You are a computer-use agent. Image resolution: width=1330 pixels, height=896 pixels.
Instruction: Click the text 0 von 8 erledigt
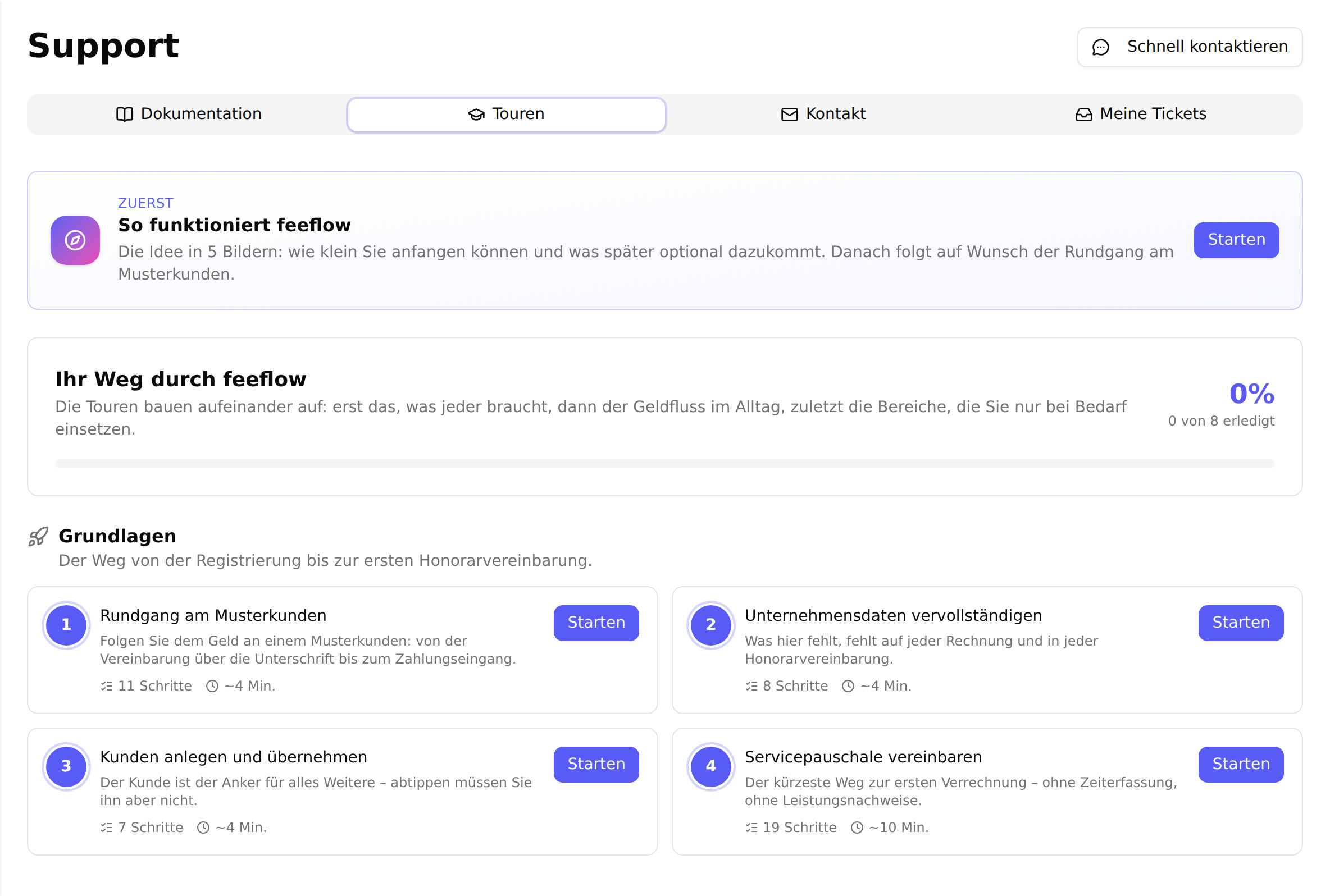(x=1221, y=421)
